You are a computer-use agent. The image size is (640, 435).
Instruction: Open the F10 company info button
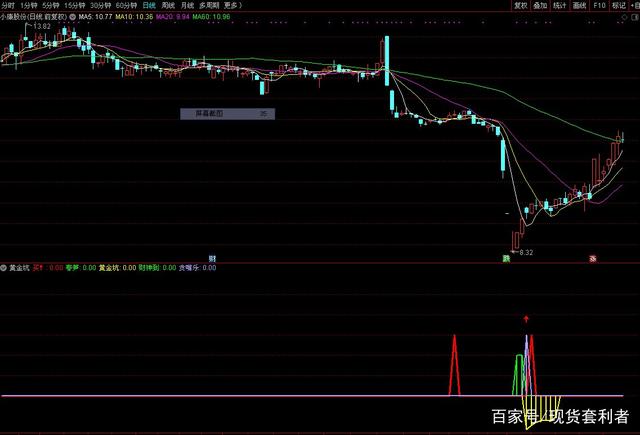pyautogui.click(x=599, y=5)
